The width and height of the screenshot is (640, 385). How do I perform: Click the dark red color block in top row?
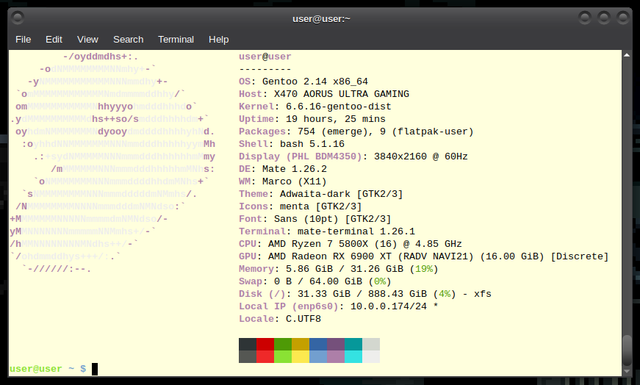tap(265, 344)
